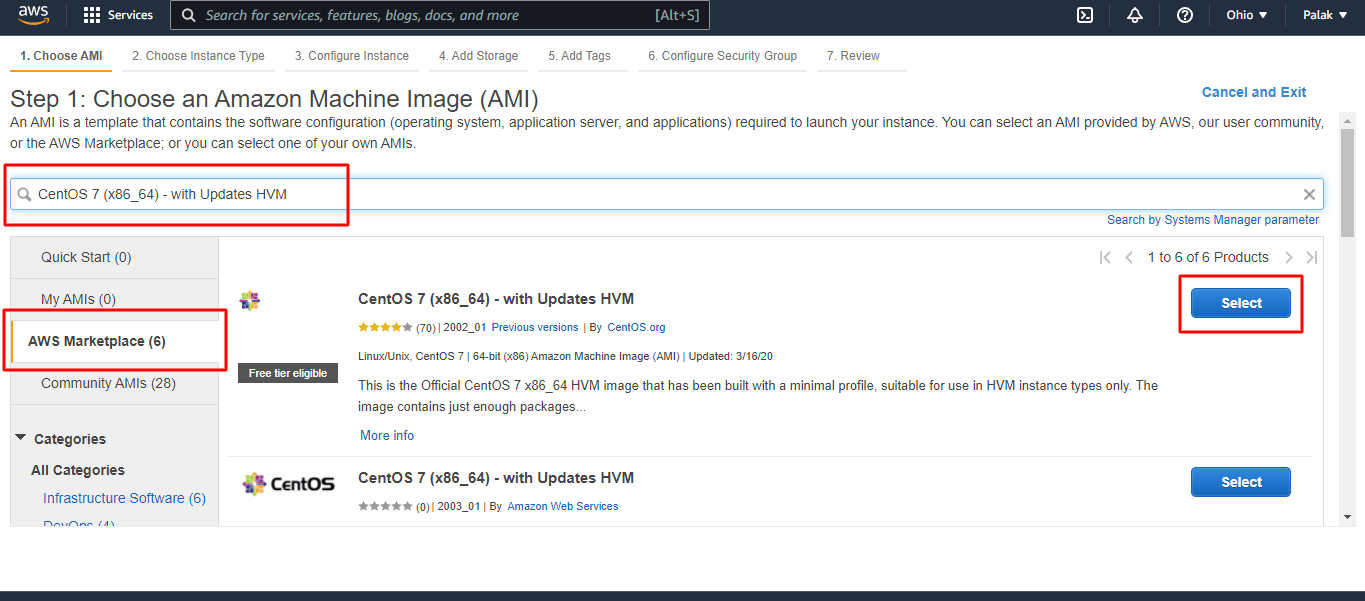The height and width of the screenshot is (601, 1365).
Task: Focus the AWS services search box
Action: point(440,15)
